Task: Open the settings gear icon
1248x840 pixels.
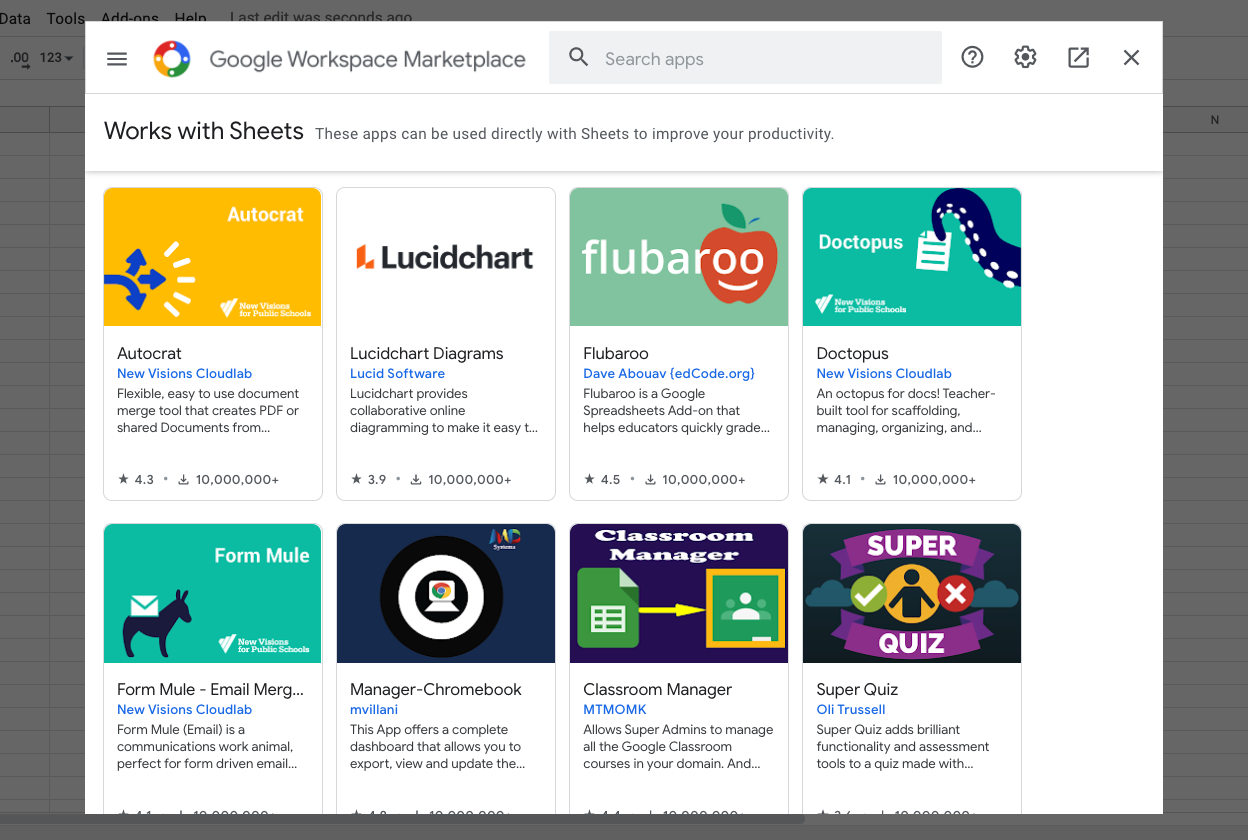Action: 1025,58
